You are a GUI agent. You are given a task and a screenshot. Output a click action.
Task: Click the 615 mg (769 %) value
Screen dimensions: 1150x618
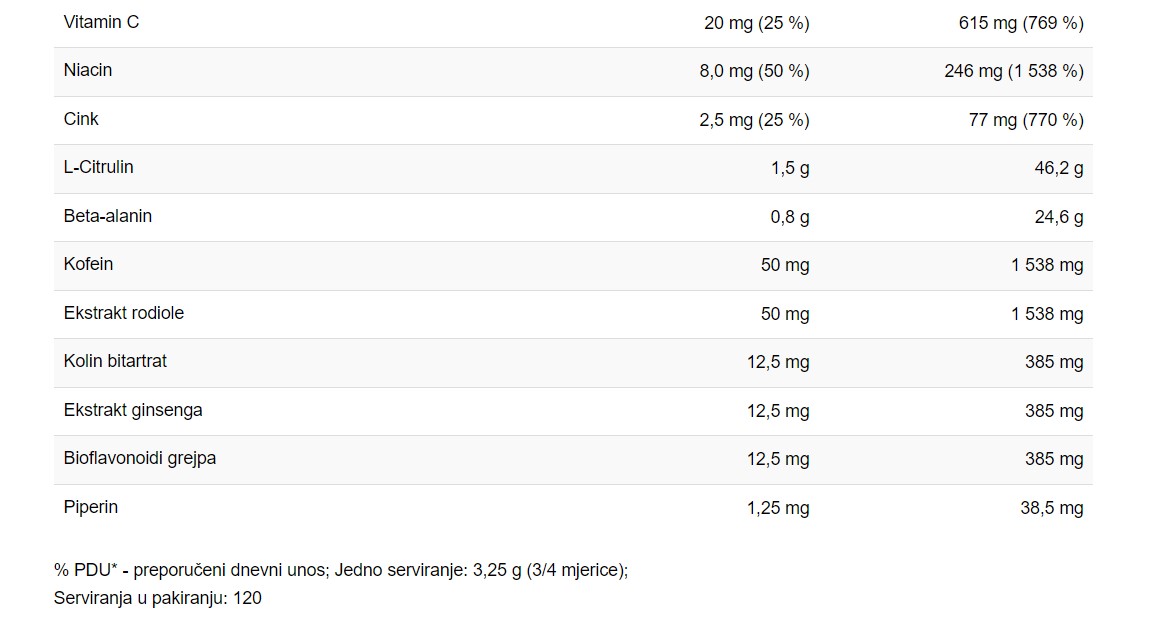click(x=1021, y=23)
